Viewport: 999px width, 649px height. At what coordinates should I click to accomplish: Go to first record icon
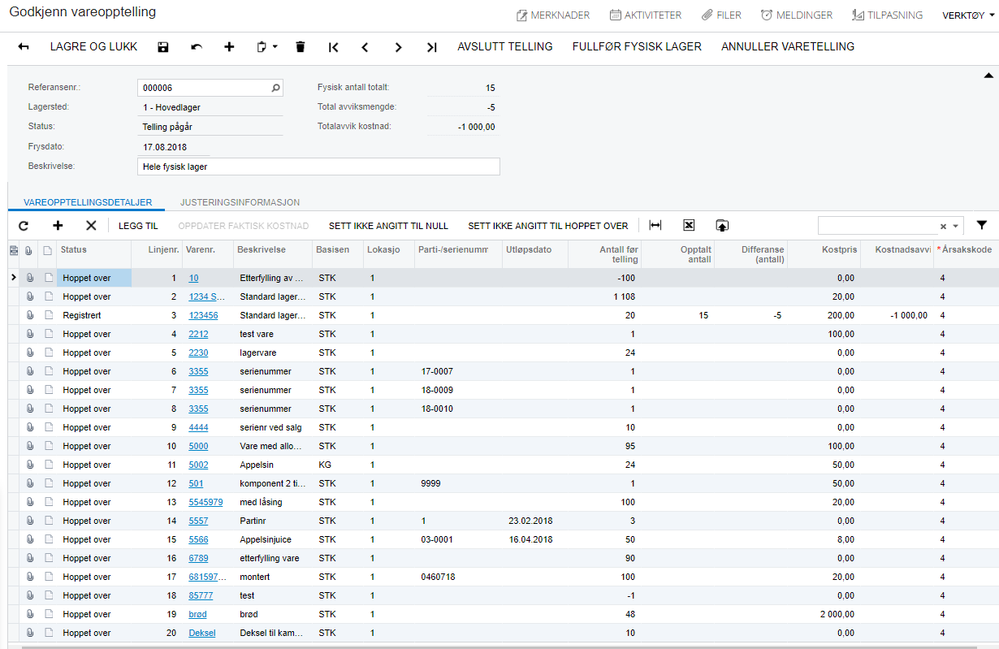coord(333,47)
